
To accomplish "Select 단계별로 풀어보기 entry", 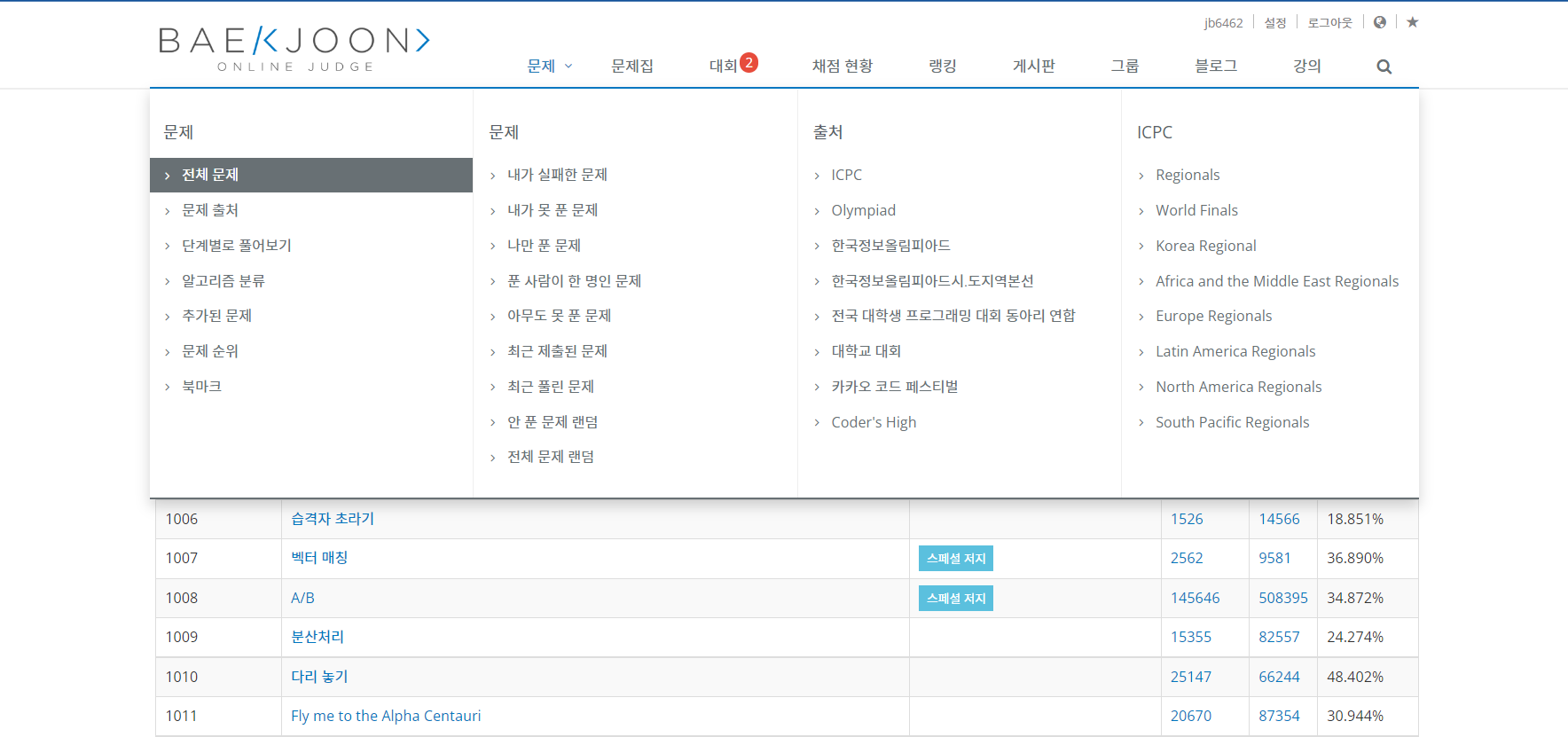I will click(x=237, y=246).
